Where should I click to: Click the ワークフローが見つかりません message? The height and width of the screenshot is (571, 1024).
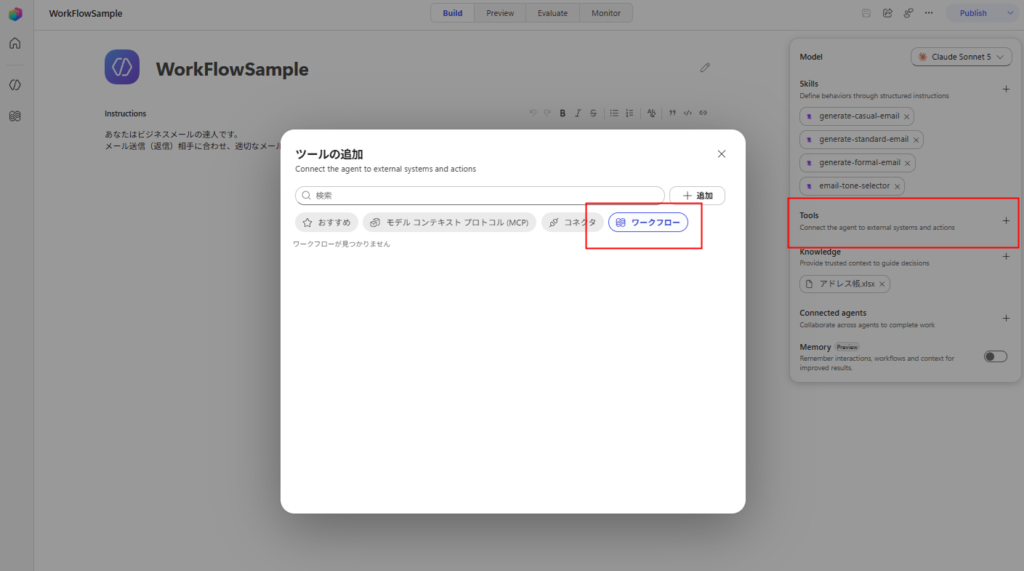342,244
